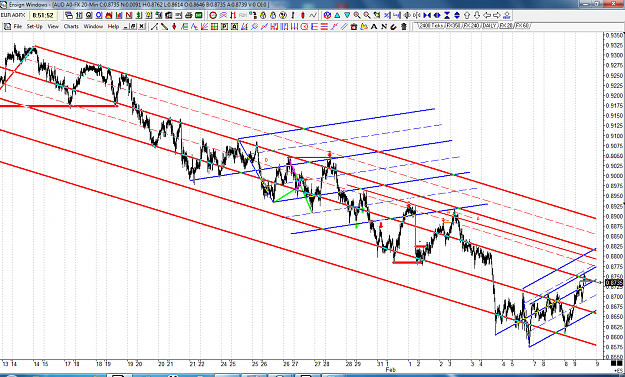Click the blue vertical expand arrows icon

[457, 16]
